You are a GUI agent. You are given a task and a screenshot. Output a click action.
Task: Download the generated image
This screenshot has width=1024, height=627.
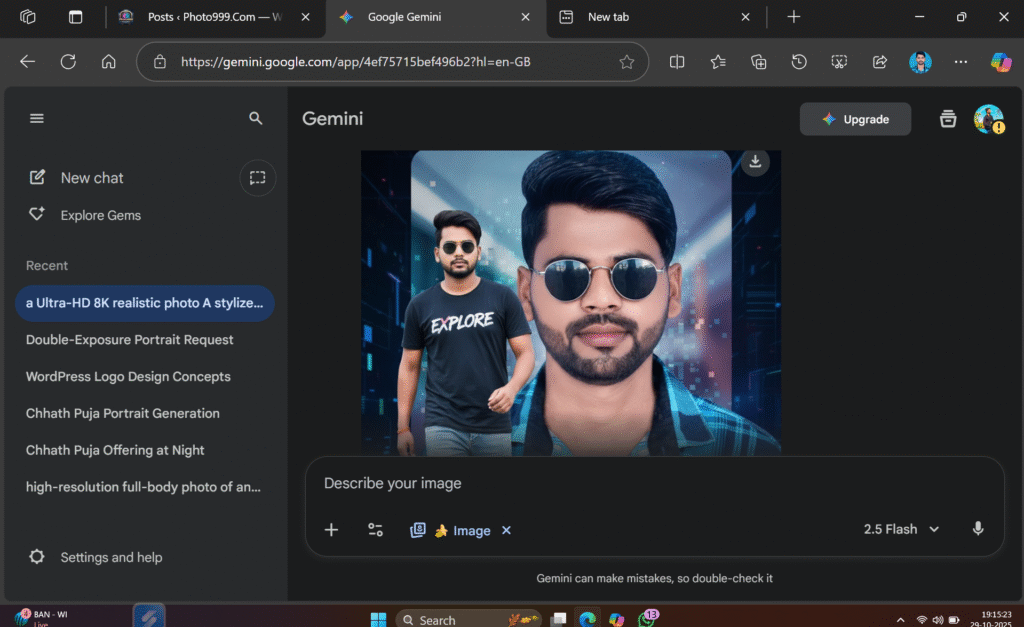click(755, 161)
